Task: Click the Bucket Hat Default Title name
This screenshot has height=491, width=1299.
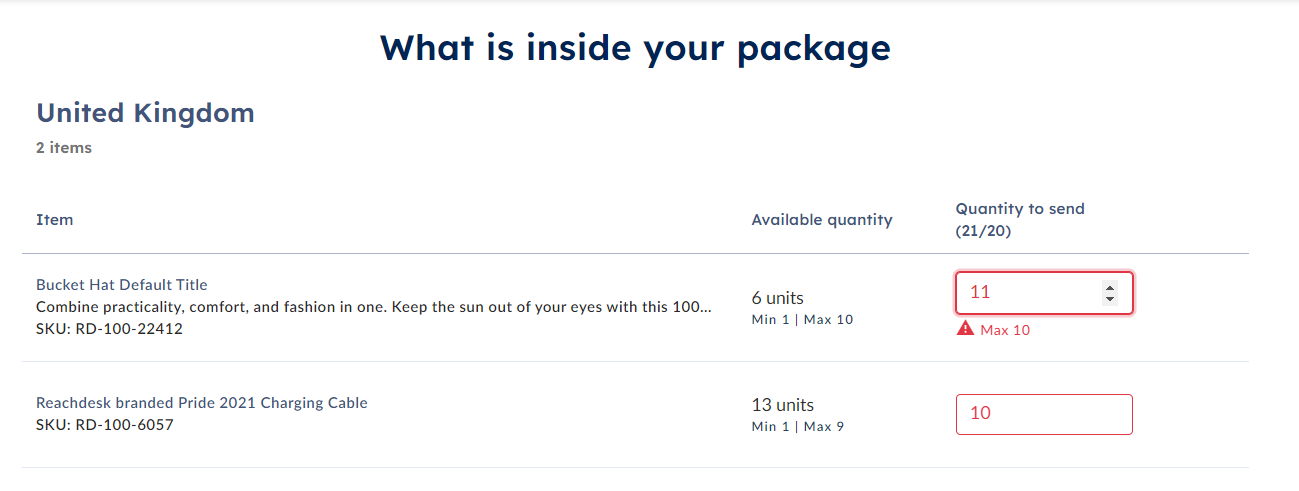Action: [x=122, y=285]
